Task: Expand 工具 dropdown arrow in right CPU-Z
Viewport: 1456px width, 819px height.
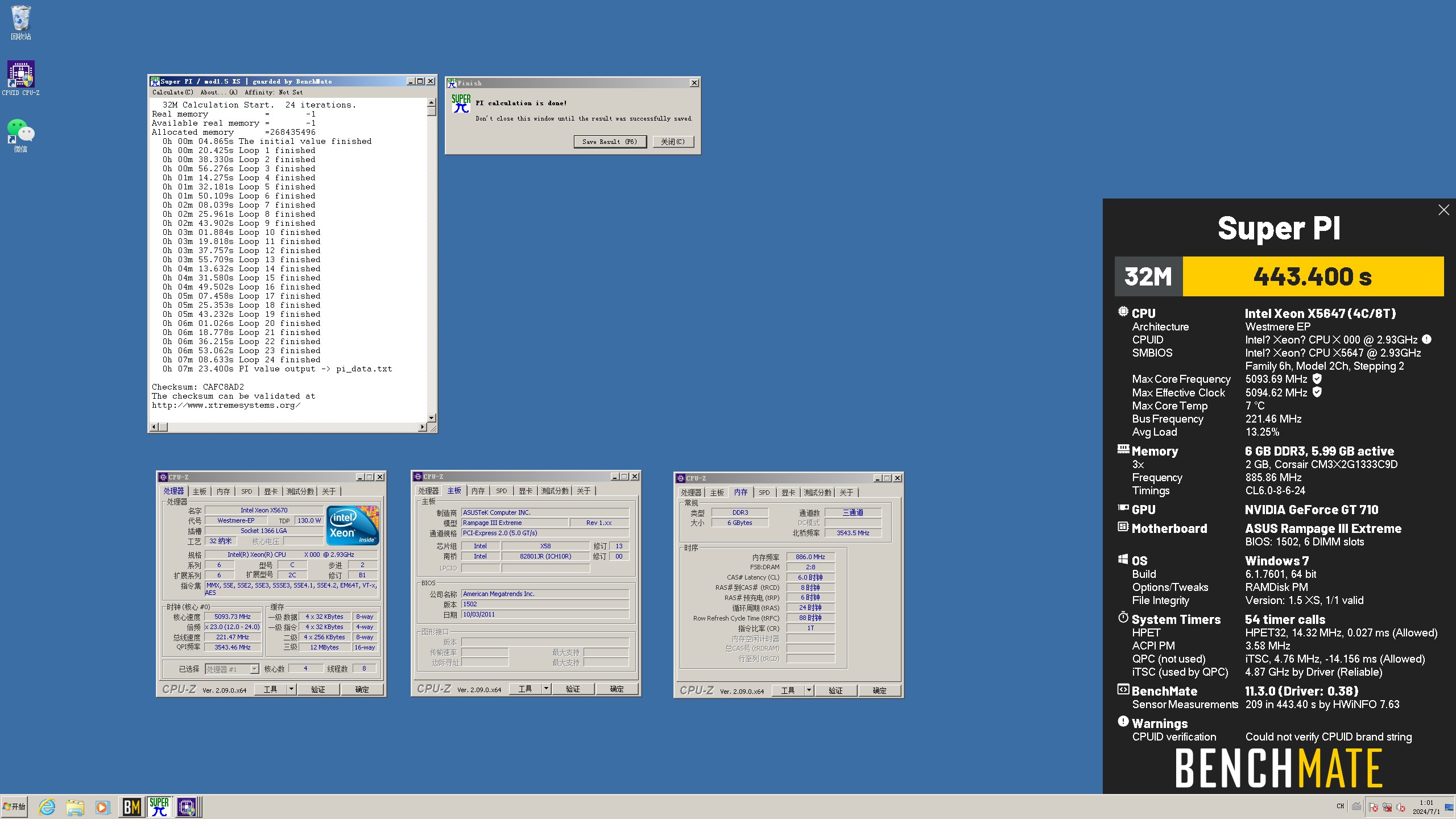Action: (x=809, y=690)
